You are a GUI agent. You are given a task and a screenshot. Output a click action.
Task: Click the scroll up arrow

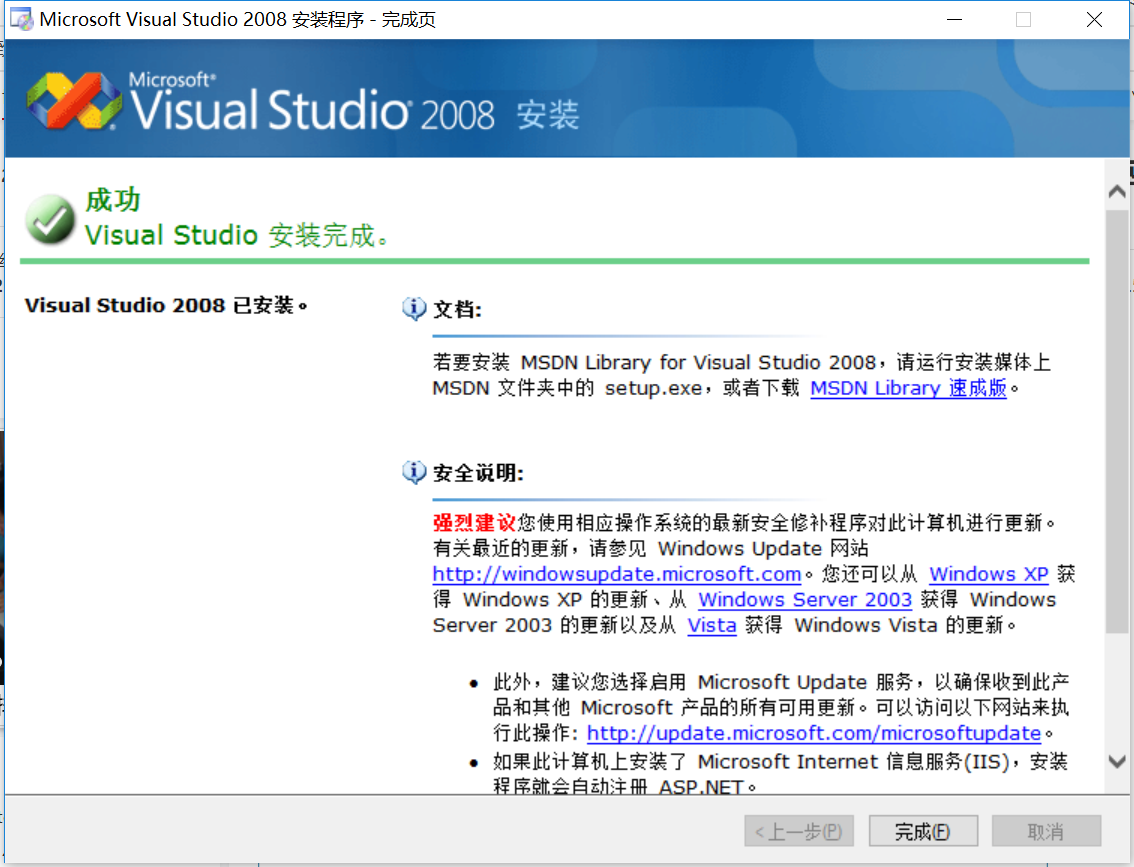[x=1117, y=192]
